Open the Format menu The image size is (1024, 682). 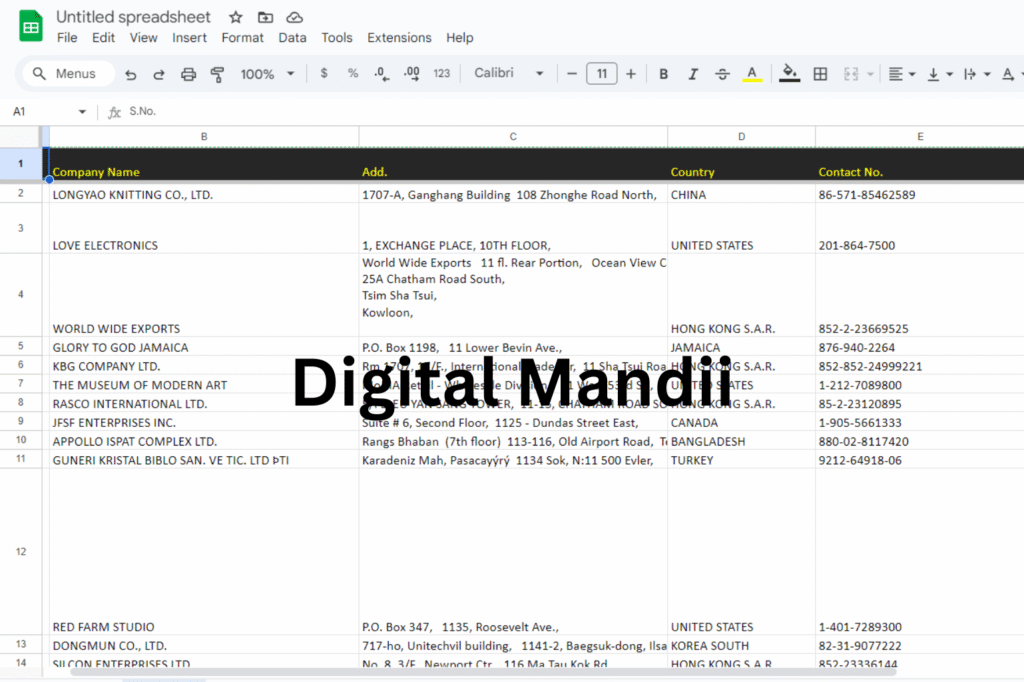tap(243, 38)
